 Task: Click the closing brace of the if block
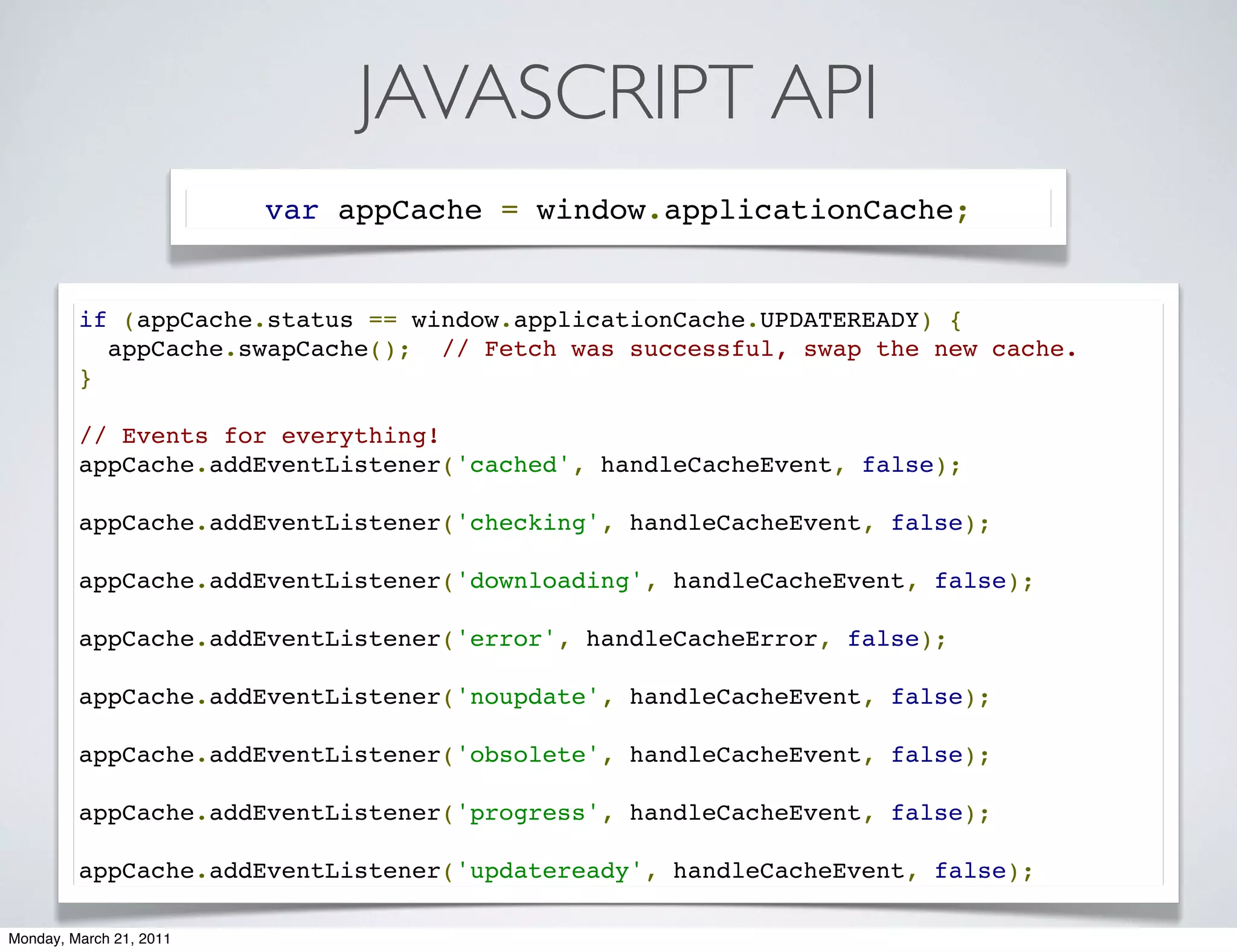coord(85,379)
